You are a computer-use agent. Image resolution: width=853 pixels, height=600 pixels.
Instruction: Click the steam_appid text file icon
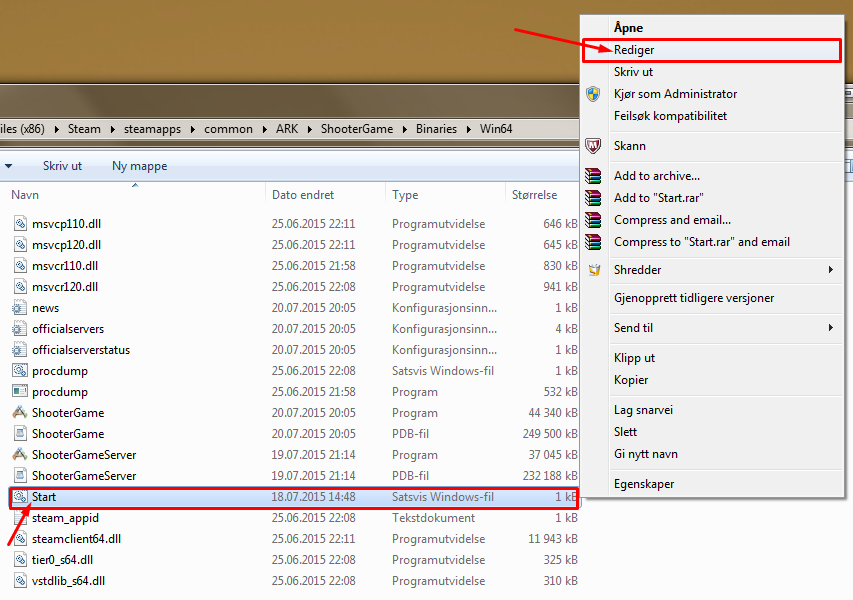click(x=20, y=517)
